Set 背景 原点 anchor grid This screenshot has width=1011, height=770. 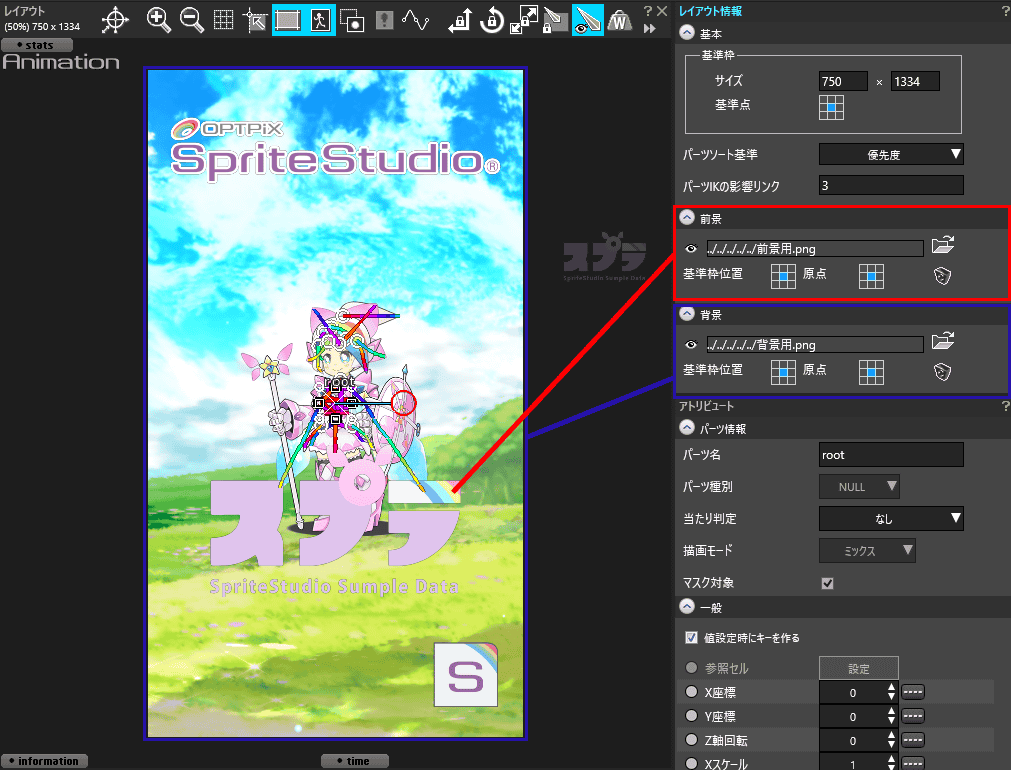871,372
